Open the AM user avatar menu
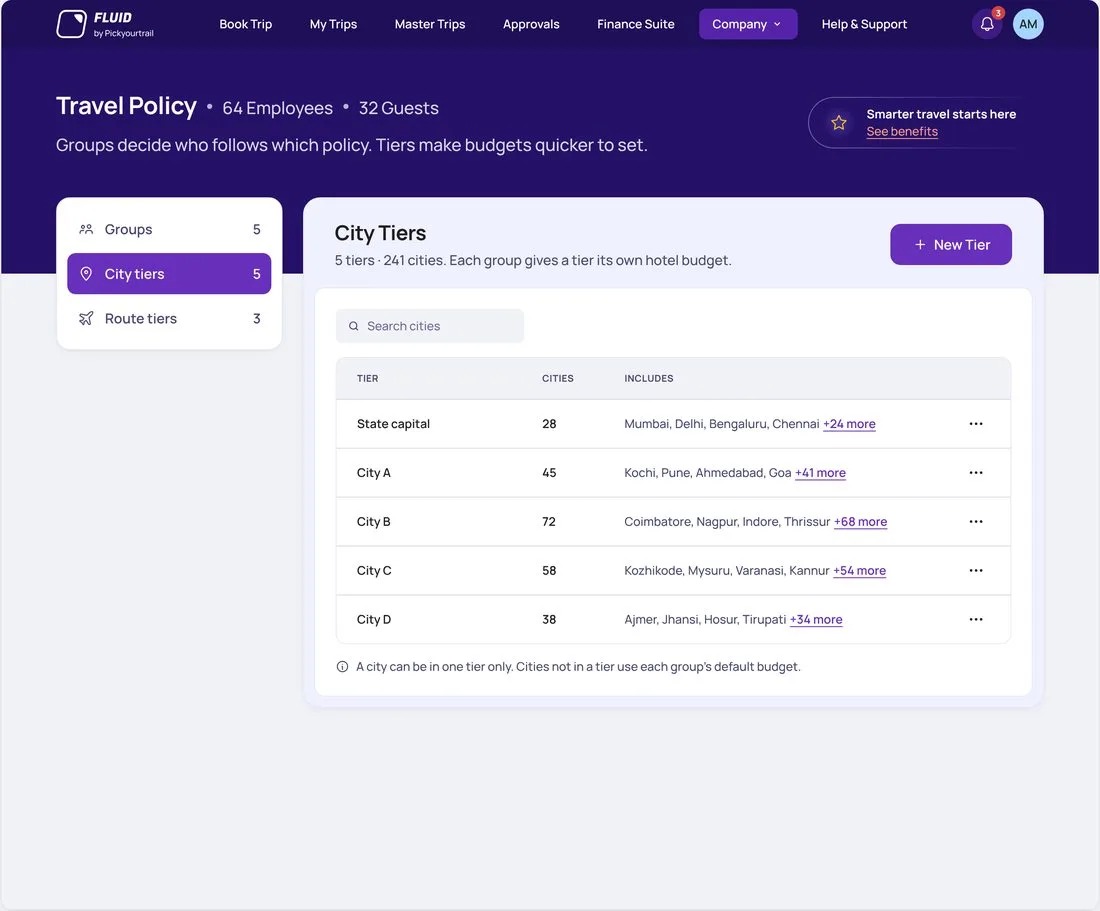The image size is (1100, 911). [1028, 25]
